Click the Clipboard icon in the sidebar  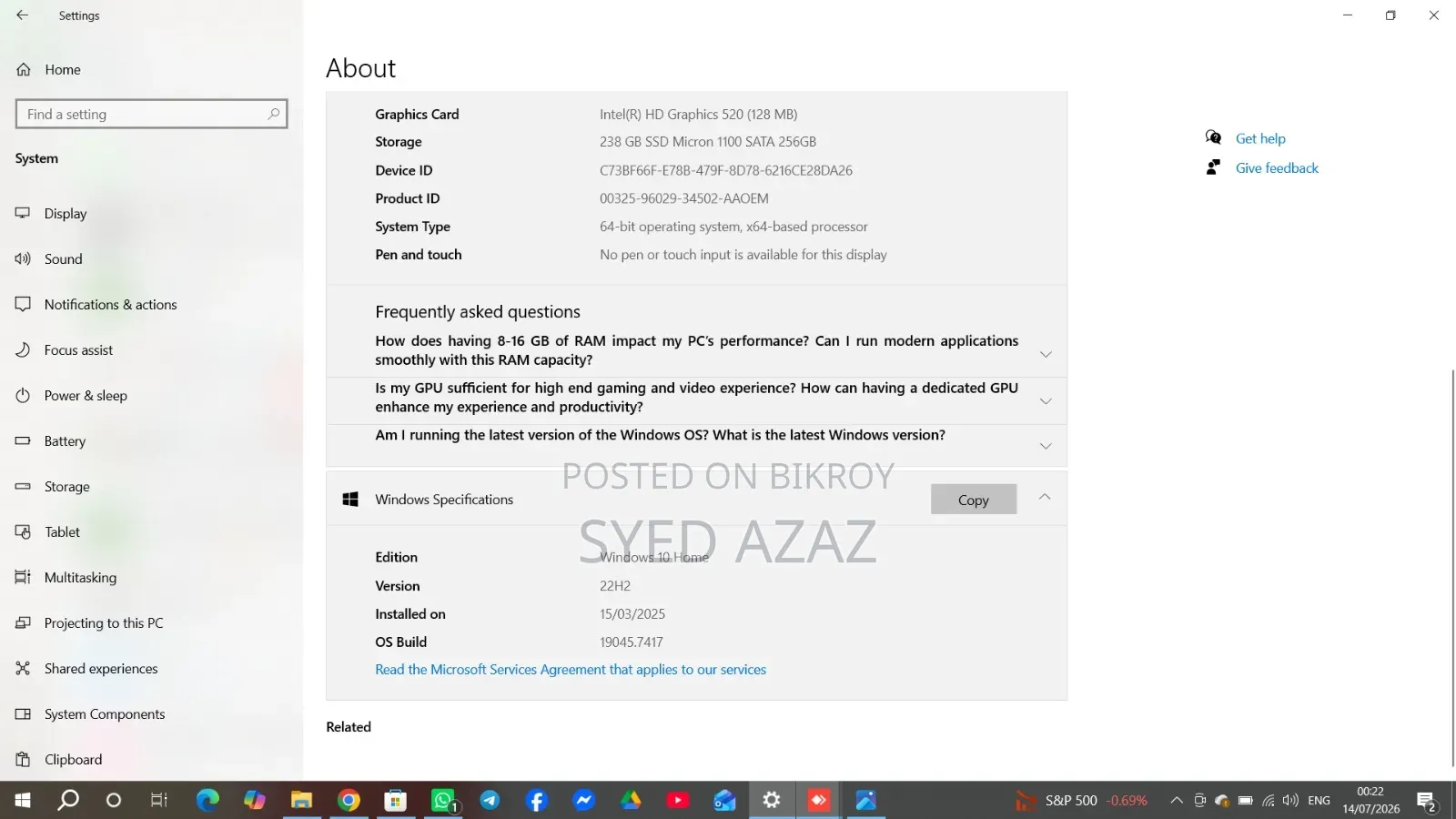click(x=23, y=760)
